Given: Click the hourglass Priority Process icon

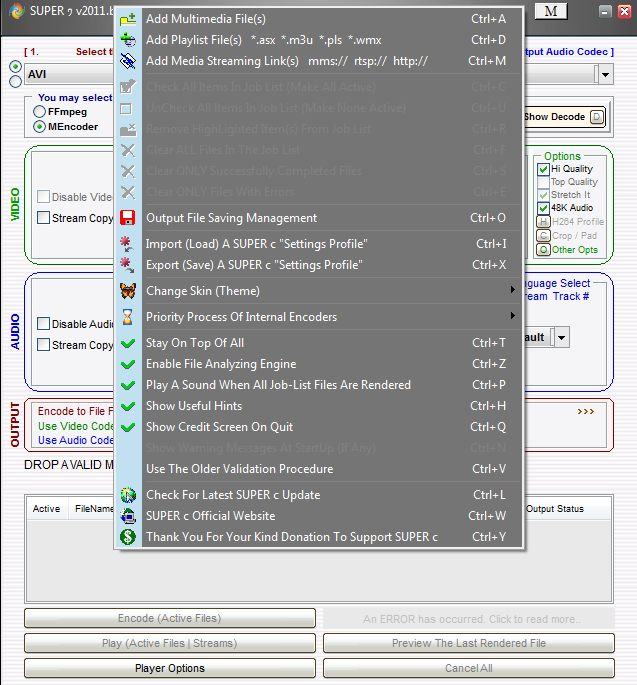Looking at the screenshot, I should pos(128,317).
